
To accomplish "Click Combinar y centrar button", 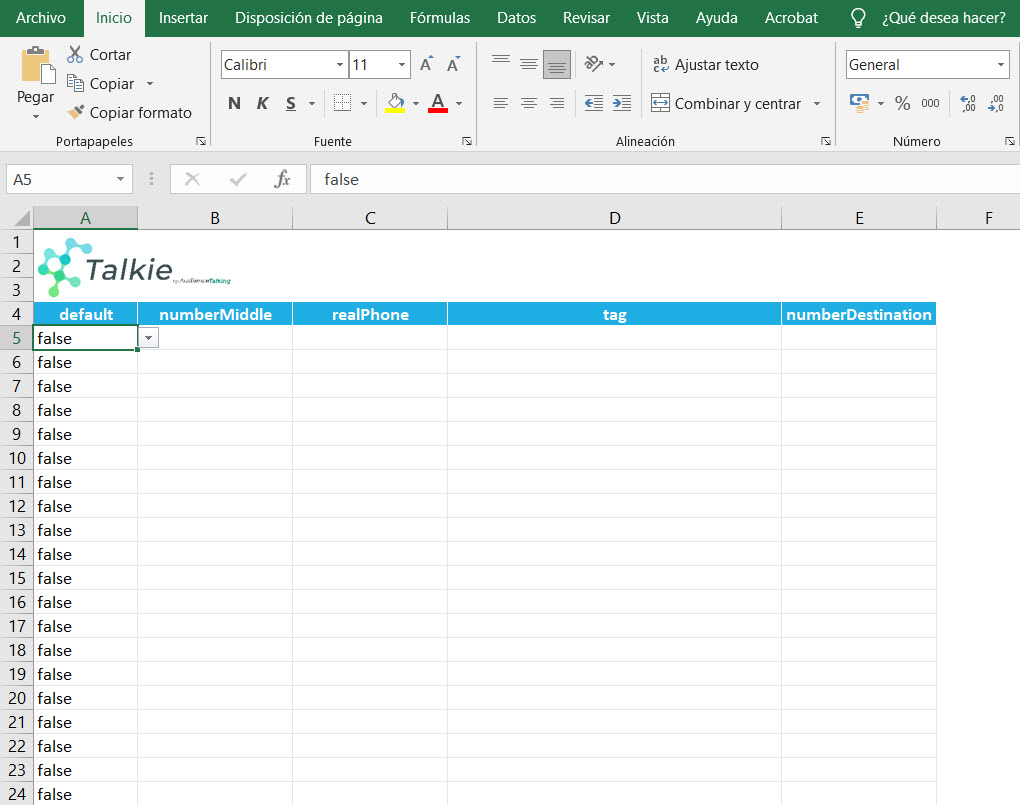I will 726,103.
